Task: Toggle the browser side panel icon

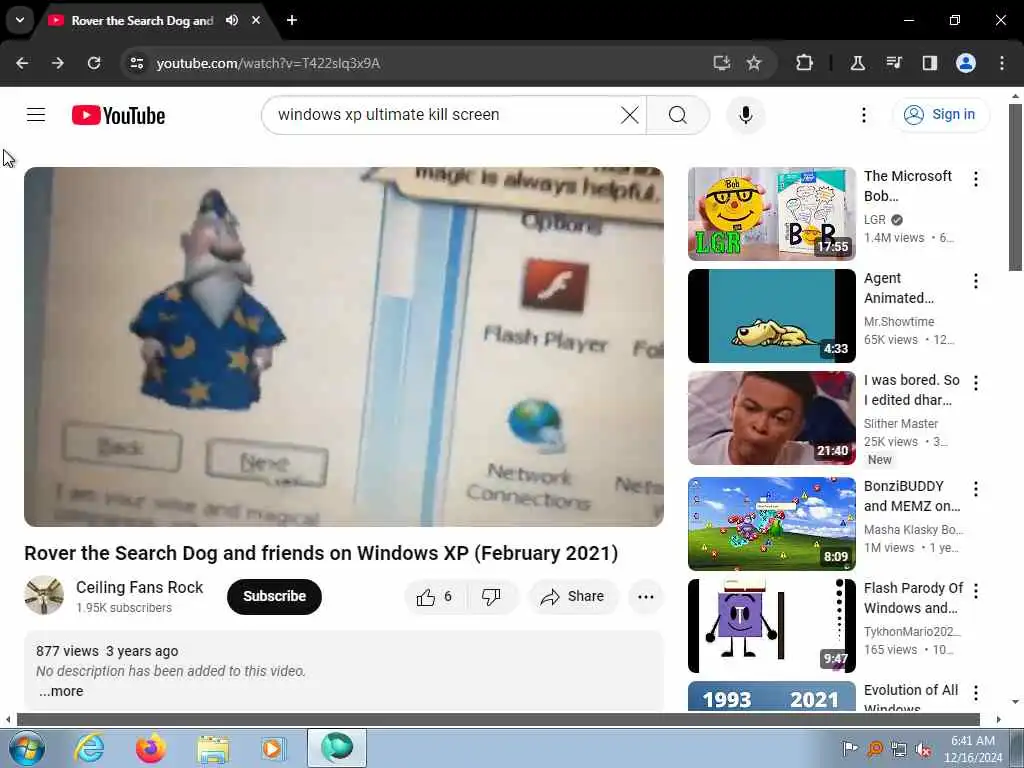Action: 929,63
